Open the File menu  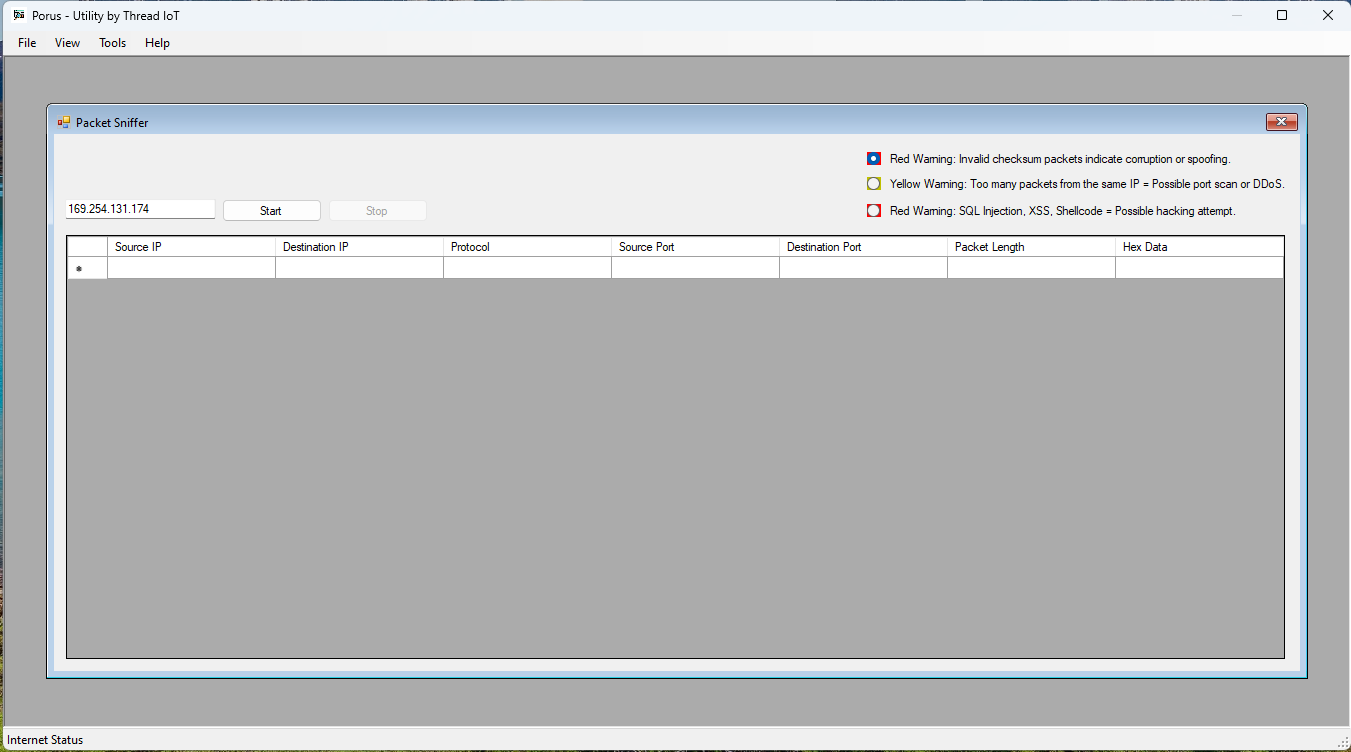[x=26, y=42]
